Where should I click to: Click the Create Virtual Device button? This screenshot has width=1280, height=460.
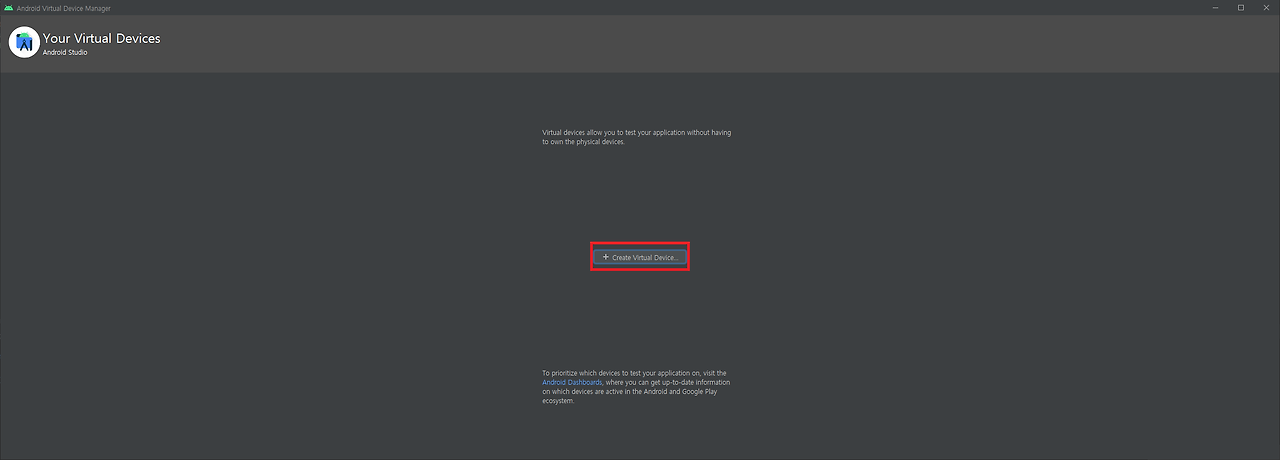(x=640, y=257)
